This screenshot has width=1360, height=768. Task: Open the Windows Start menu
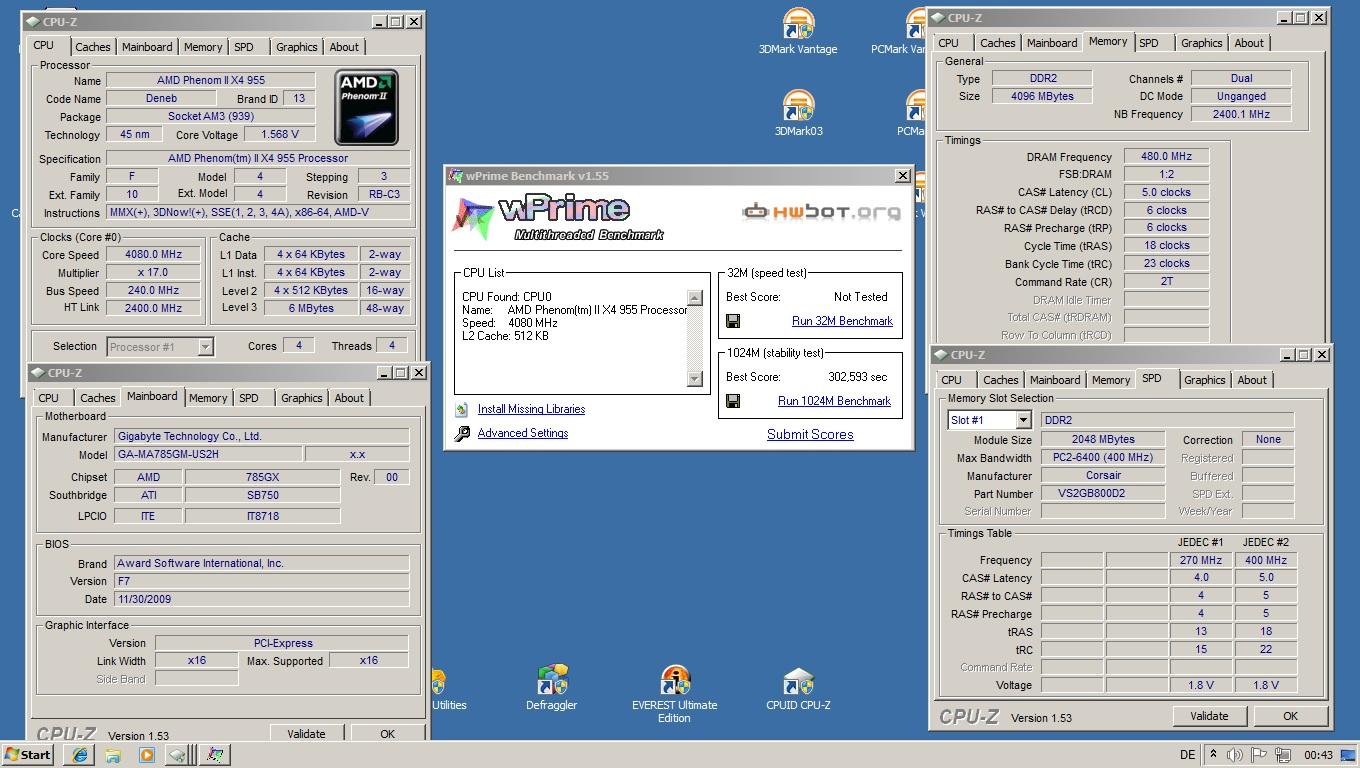[x=28, y=755]
